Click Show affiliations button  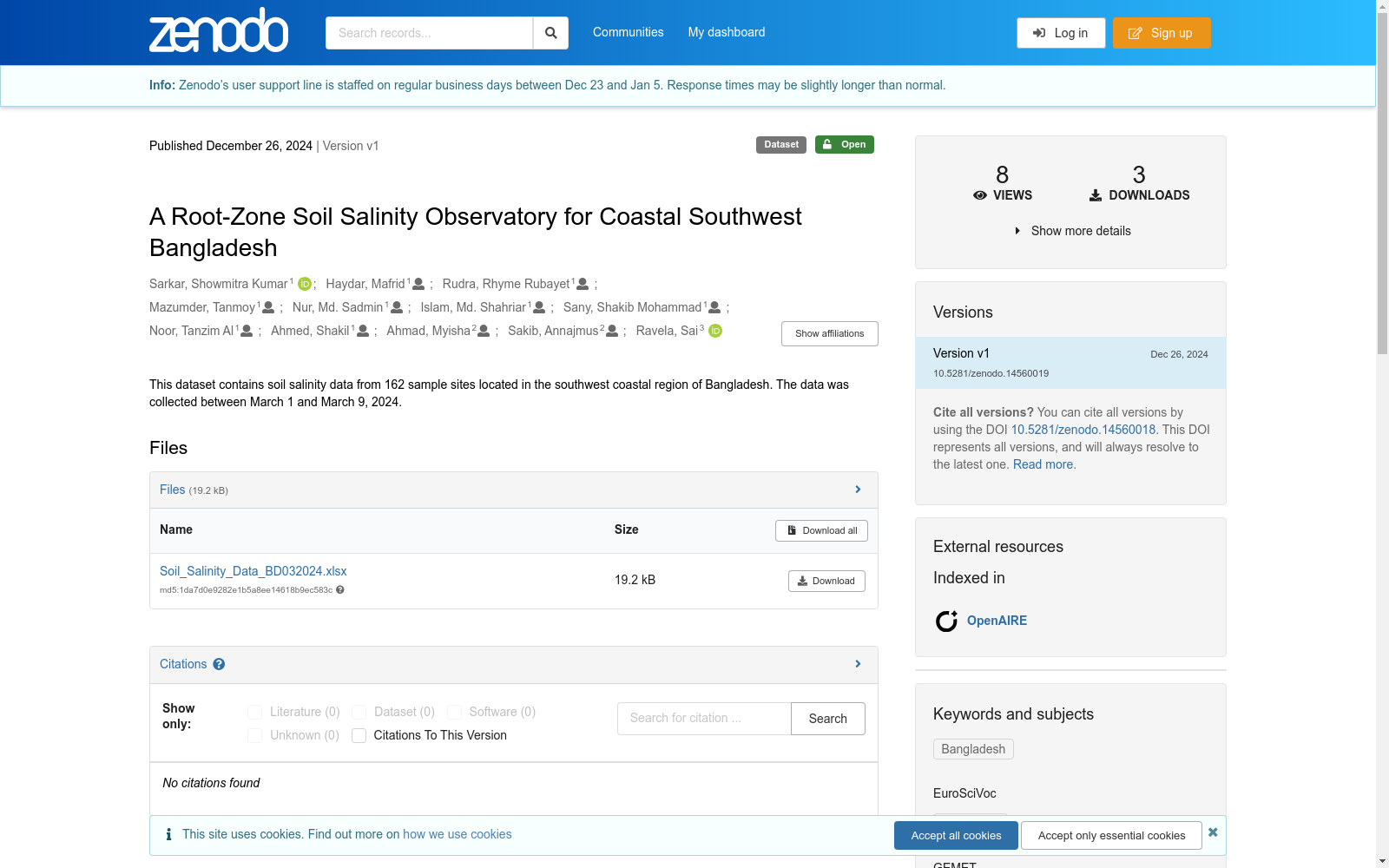coord(830,333)
